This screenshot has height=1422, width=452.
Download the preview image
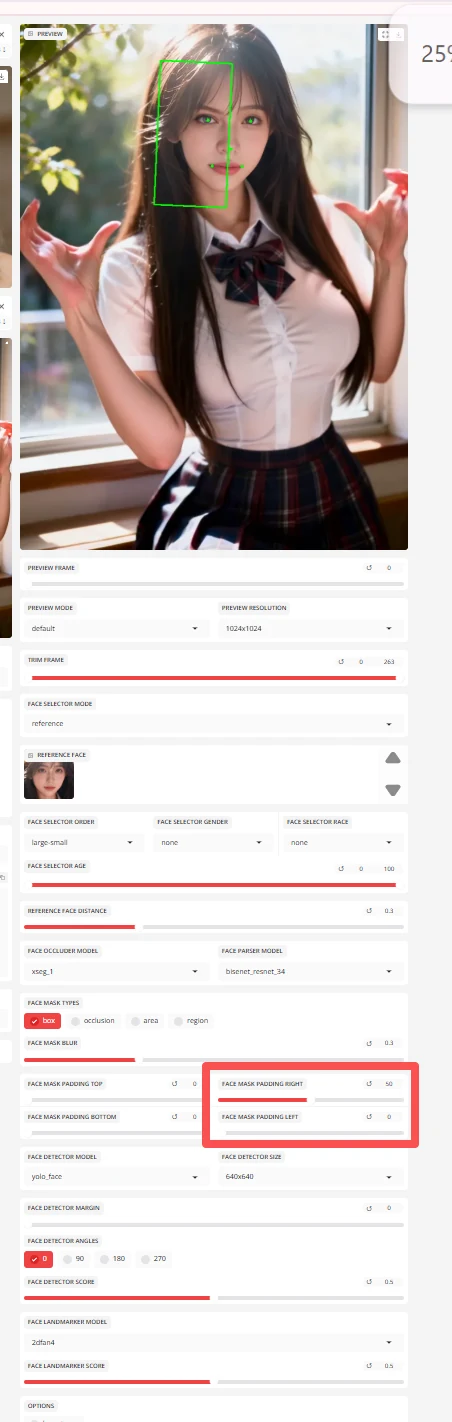click(x=399, y=33)
